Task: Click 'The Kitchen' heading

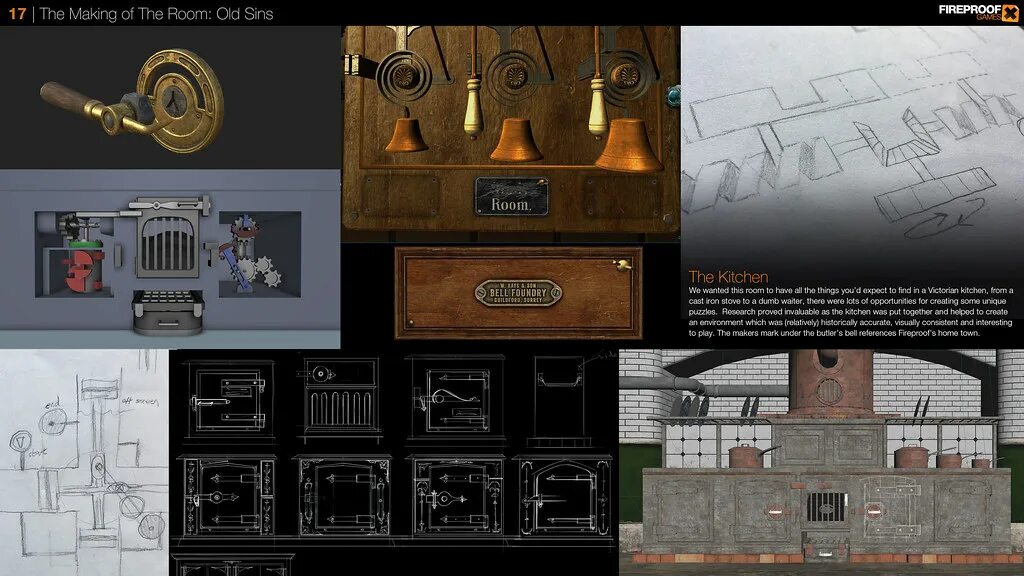Action: [728, 277]
